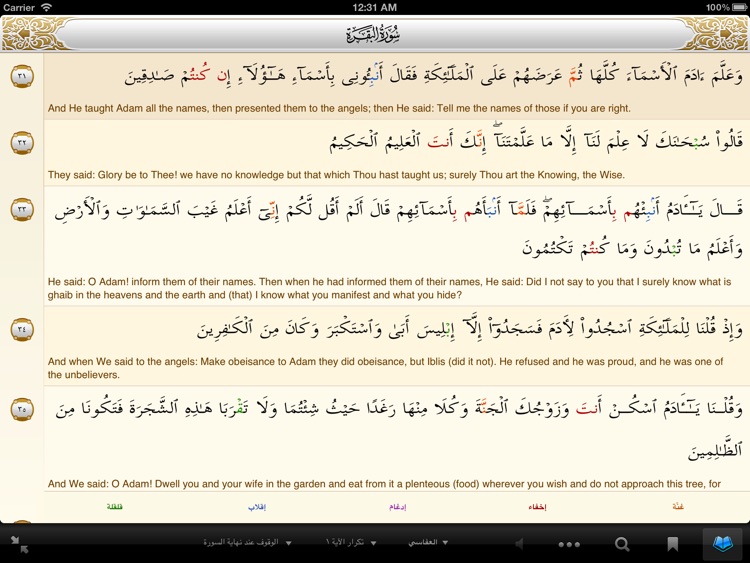The height and width of the screenshot is (563, 750).
Task: Open the bookmarks ribbon icon
Action: 673,544
